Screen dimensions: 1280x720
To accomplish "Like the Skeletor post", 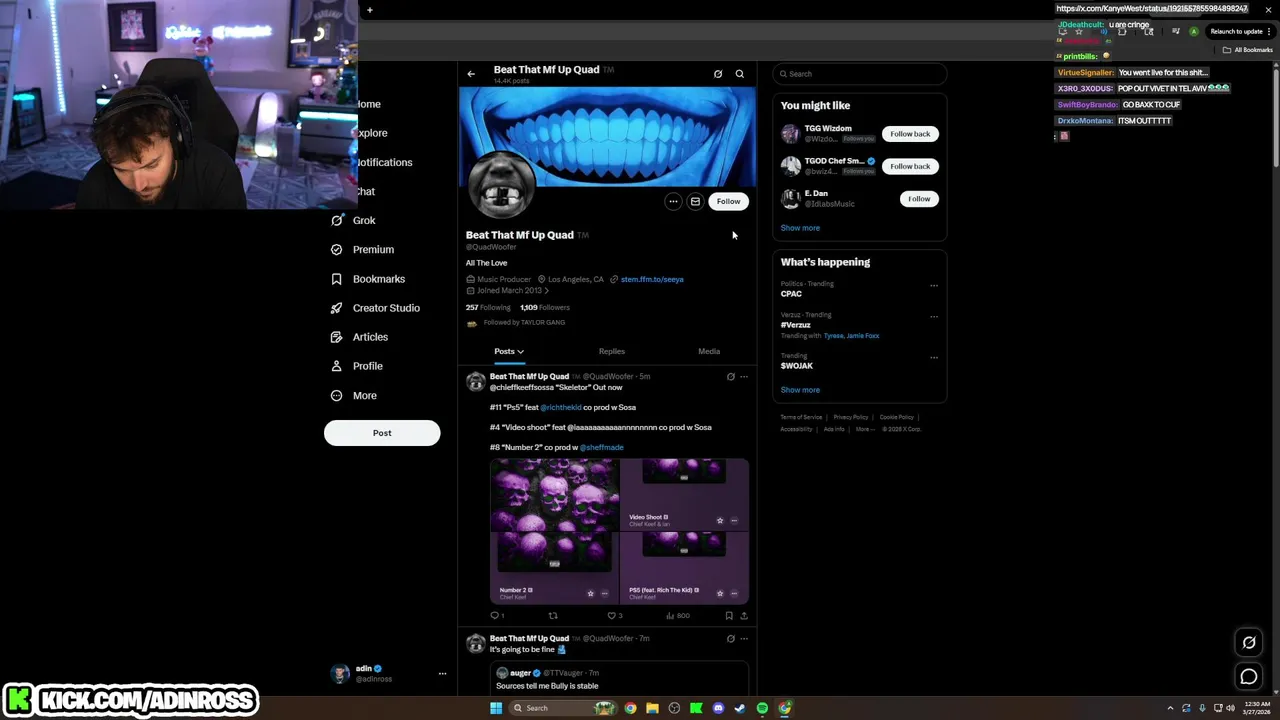I will coord(614,616).
